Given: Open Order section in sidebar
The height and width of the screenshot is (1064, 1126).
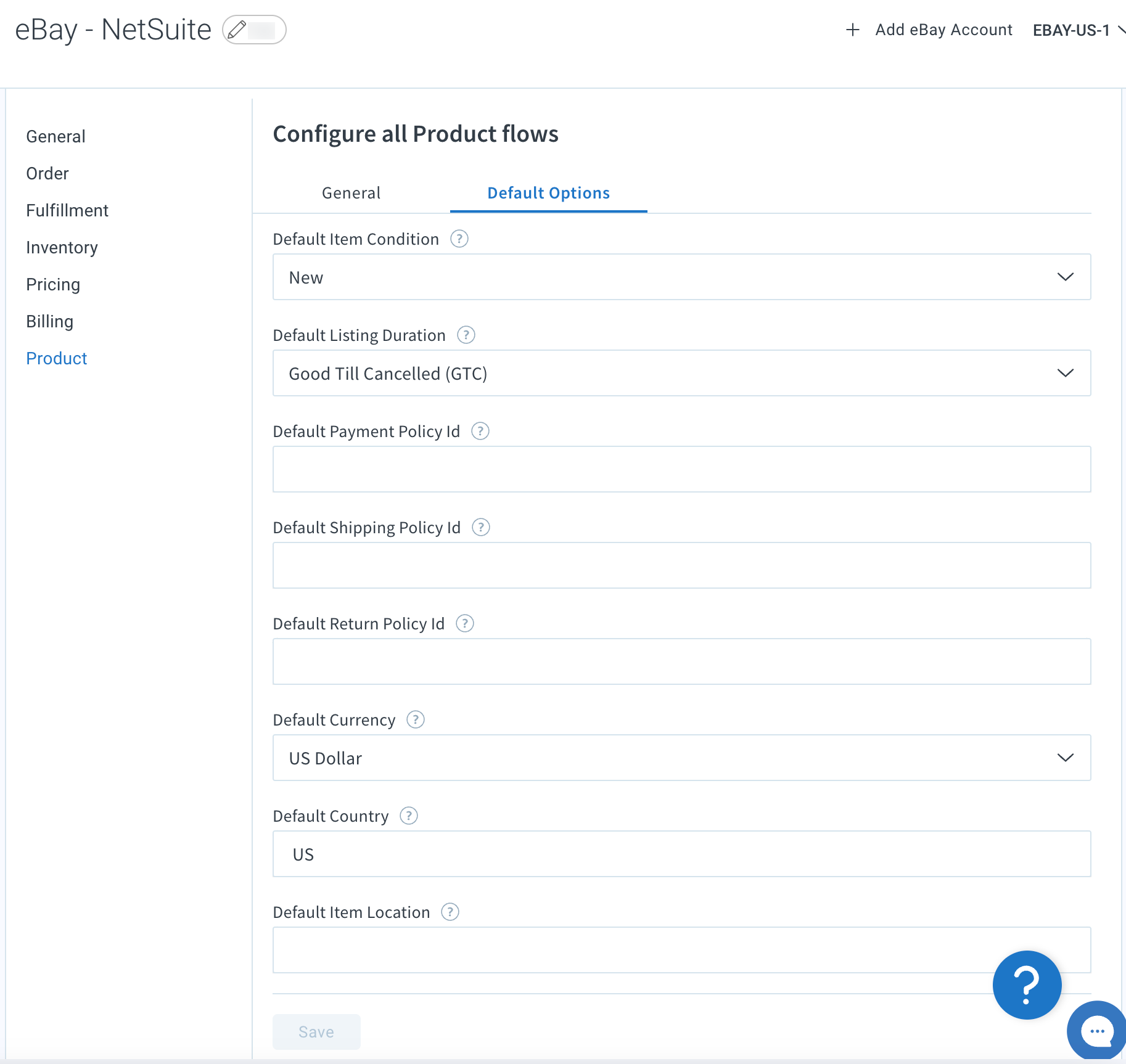Looking at the screenshot, I should 47,173.
